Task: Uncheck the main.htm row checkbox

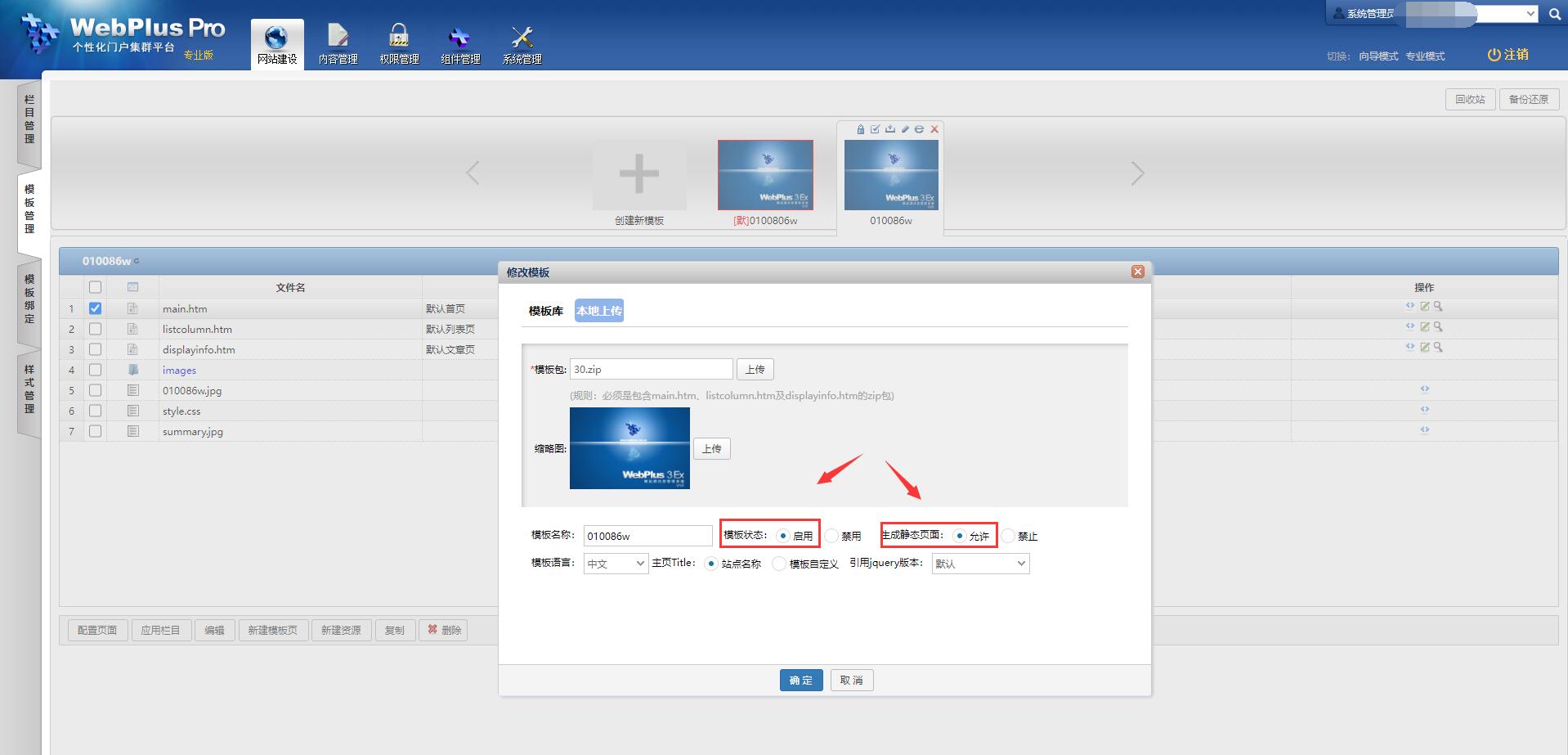Action: tap(96, 308)
